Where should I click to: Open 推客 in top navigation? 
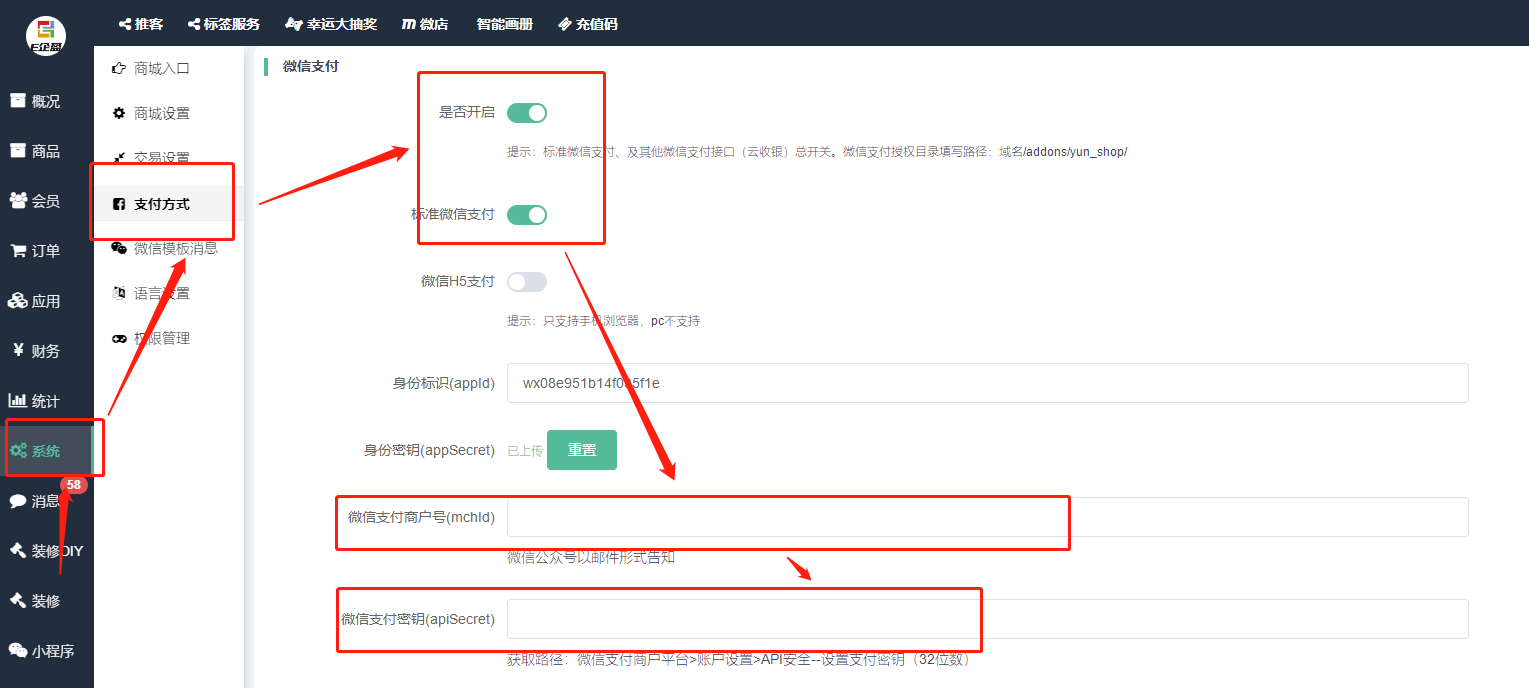point(140,24)
